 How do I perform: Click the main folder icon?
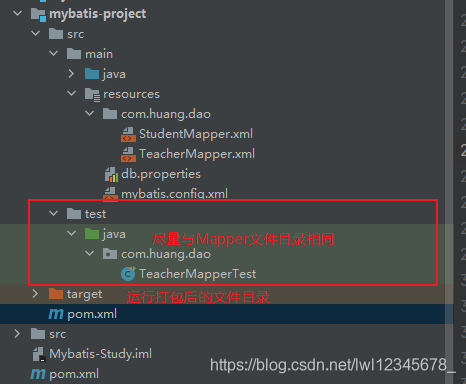coord(74,54)
